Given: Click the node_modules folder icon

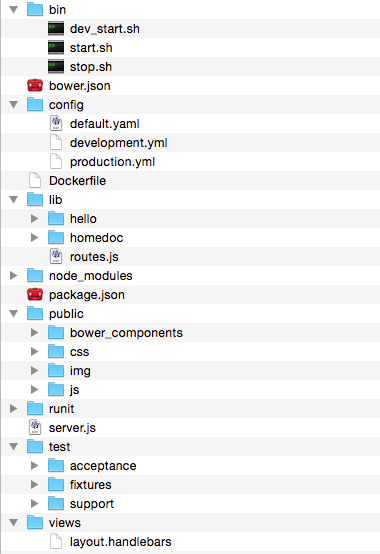Looking at the screenshot, I should [x=35, y=276].
